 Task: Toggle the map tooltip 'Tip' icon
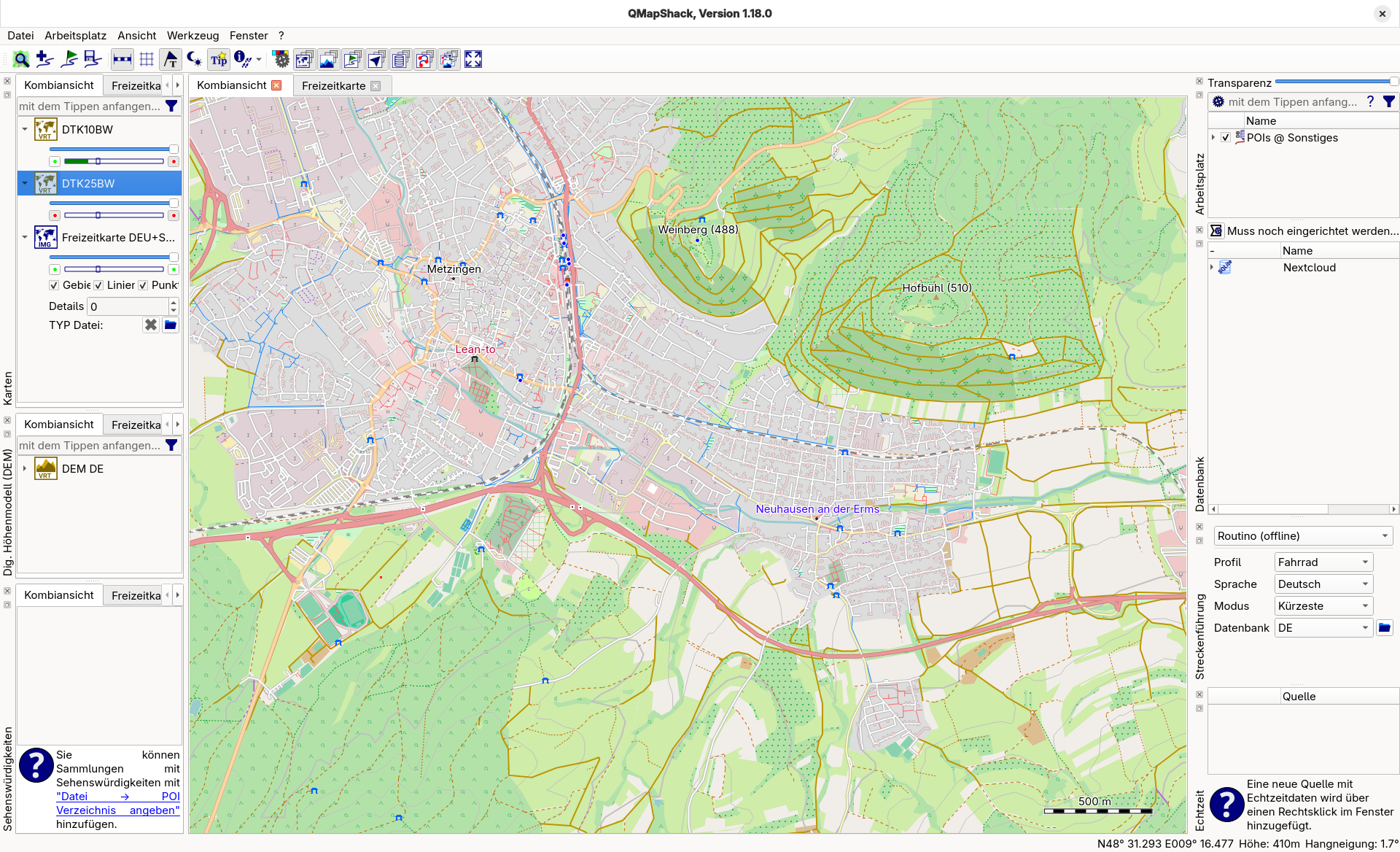tap(219, 60)
